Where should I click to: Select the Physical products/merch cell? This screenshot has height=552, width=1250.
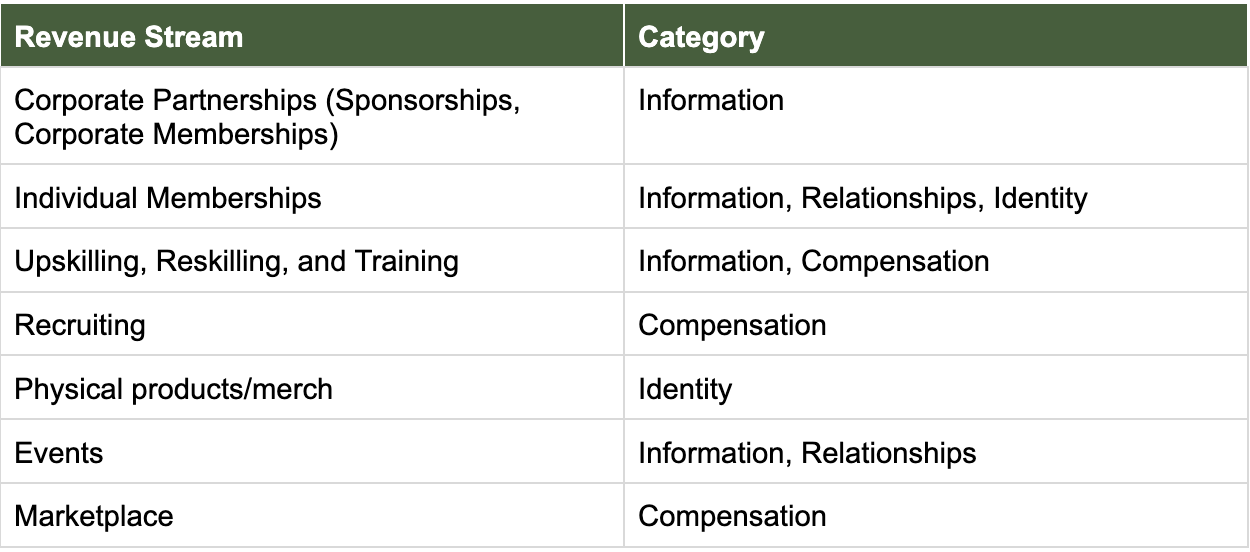(174, 389)
